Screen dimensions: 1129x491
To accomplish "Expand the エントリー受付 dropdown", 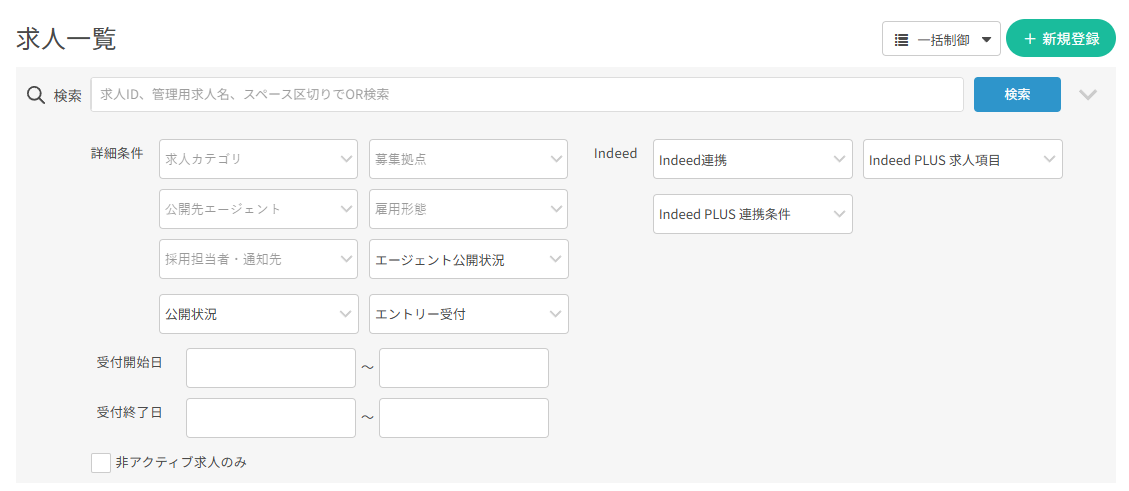I will pyautogui.click(x=468, y=314).
